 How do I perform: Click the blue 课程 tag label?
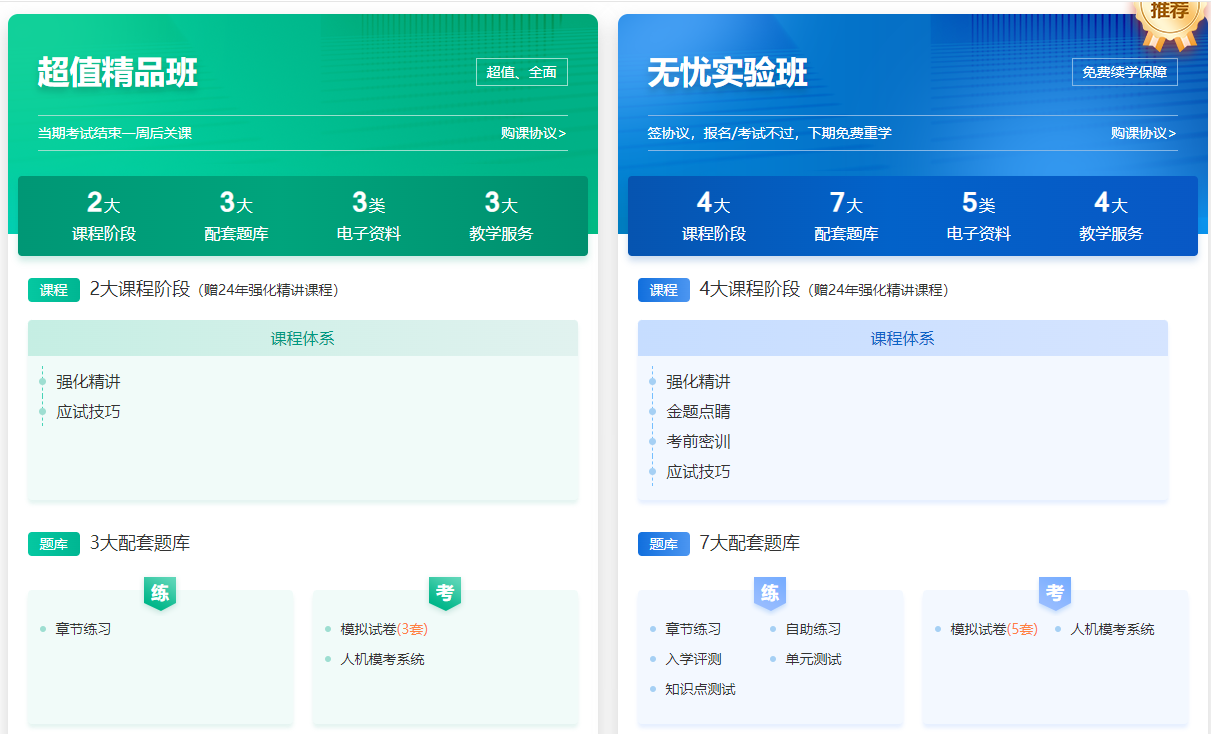(664, 290)
